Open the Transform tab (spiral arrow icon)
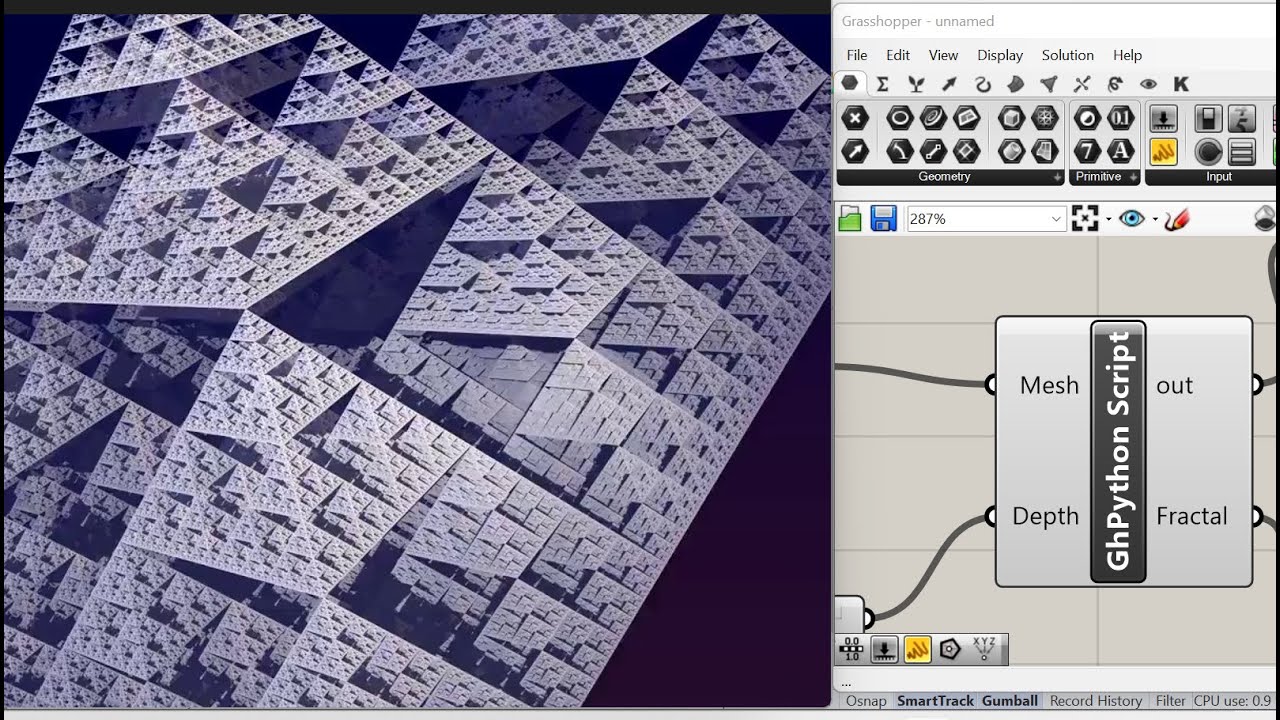The height and width of the screenshot is (720, 1280). coord(1115,84)
